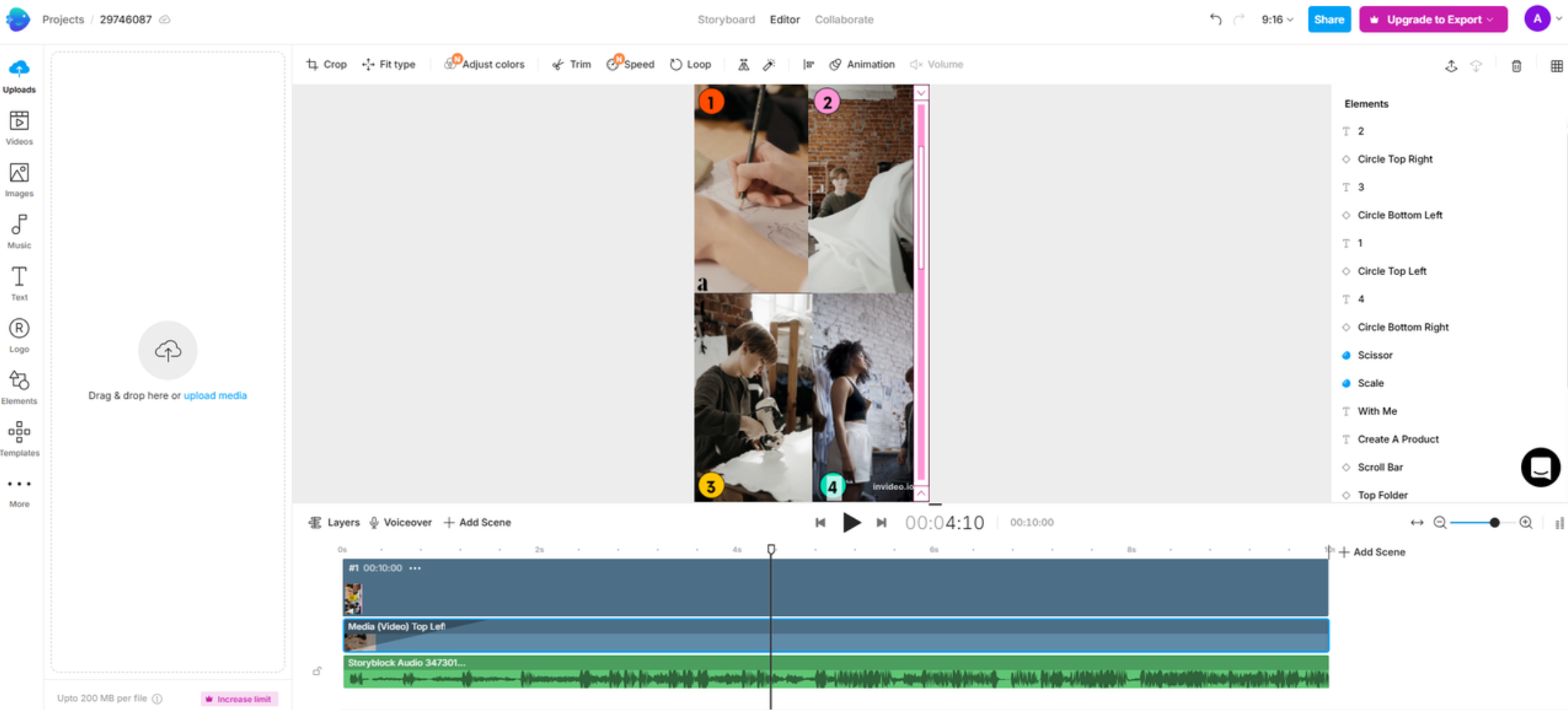Open the Logo panel

pos(19,336)
